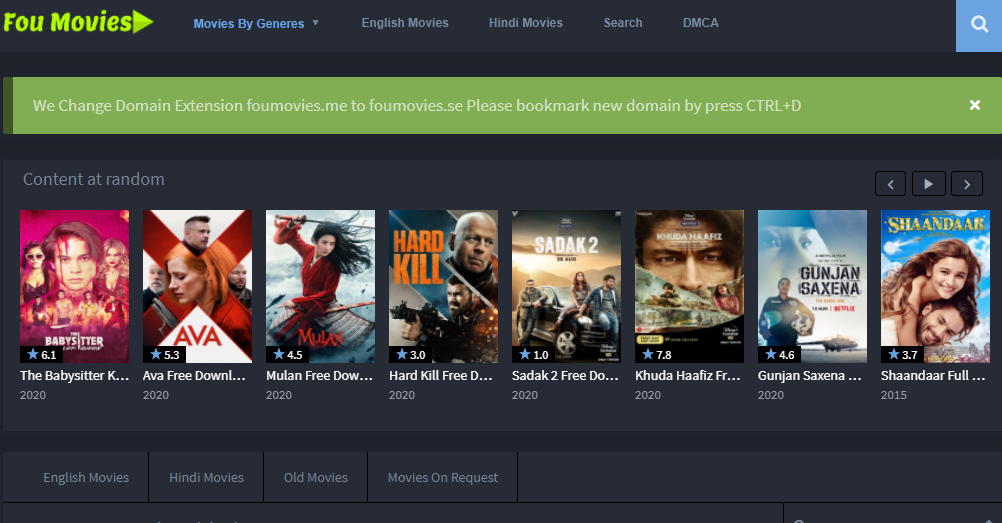Open Hindi Movies in top navigation
This screenshot has height=523, width=1002.
[525, 23]
